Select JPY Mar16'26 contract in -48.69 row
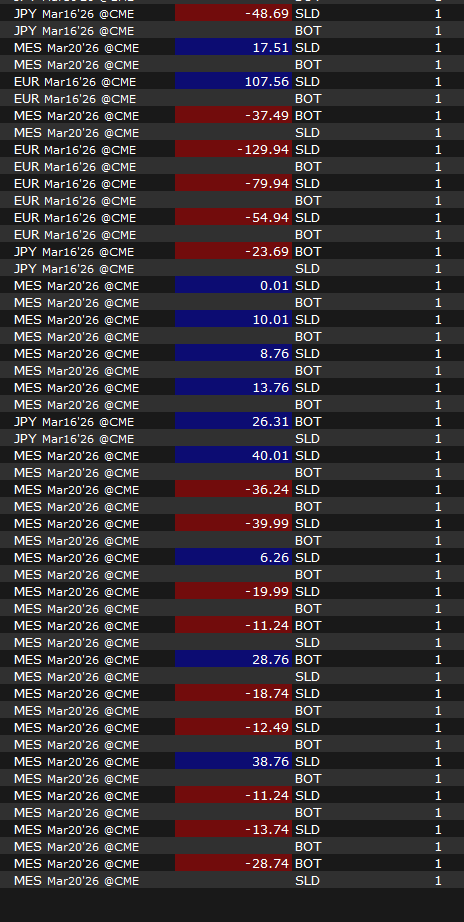The height and width of the screenshot is (922, 464). point(74,14)
